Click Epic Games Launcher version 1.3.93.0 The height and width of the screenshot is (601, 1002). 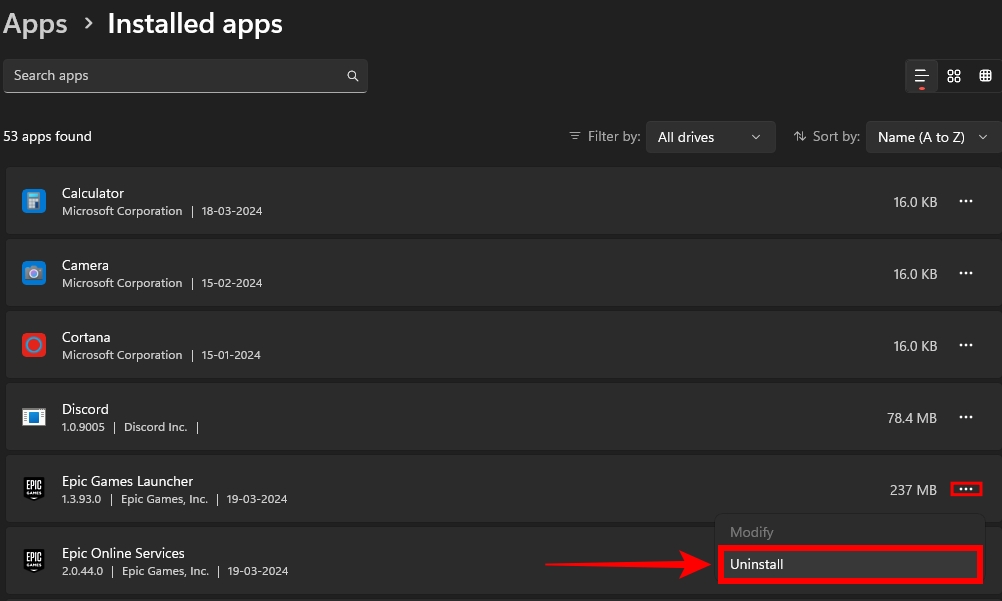81,499
